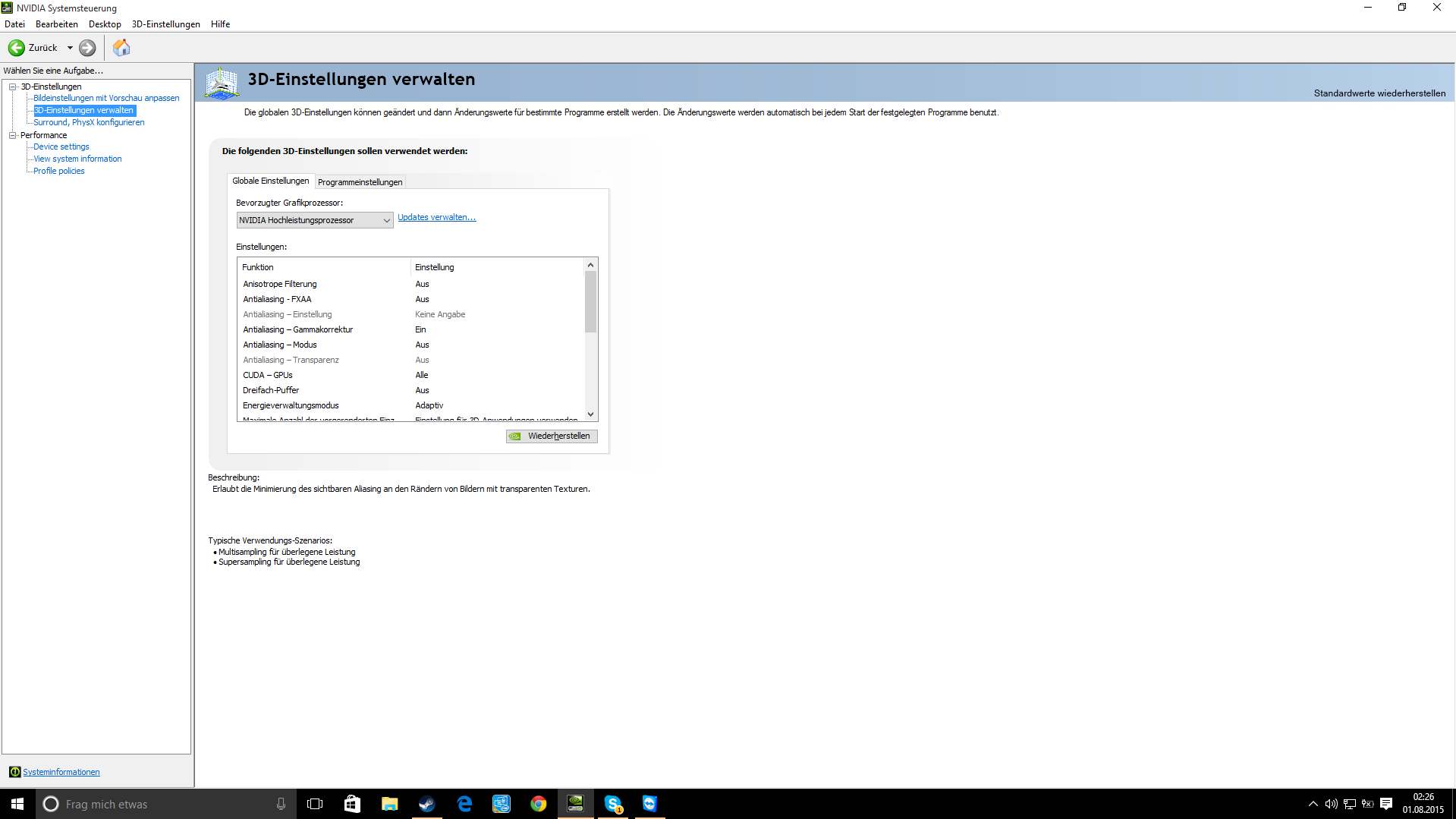
Task: Select the Globale Einstellungen tab
Action: click(271, 181)
